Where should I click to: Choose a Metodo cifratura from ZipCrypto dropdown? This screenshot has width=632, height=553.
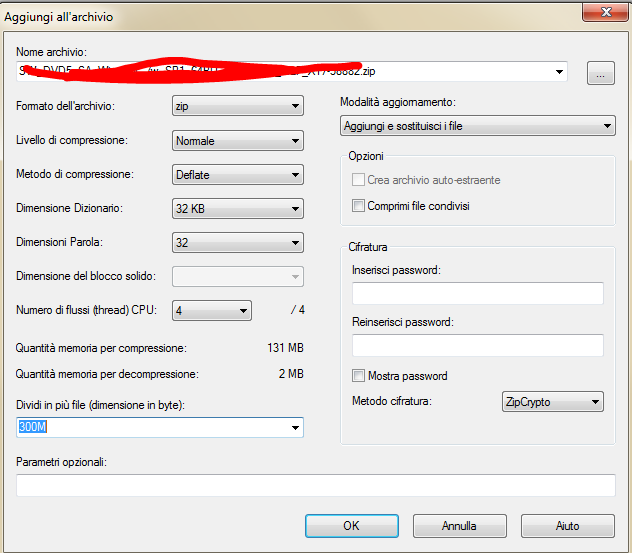click(x=553, y=401)
